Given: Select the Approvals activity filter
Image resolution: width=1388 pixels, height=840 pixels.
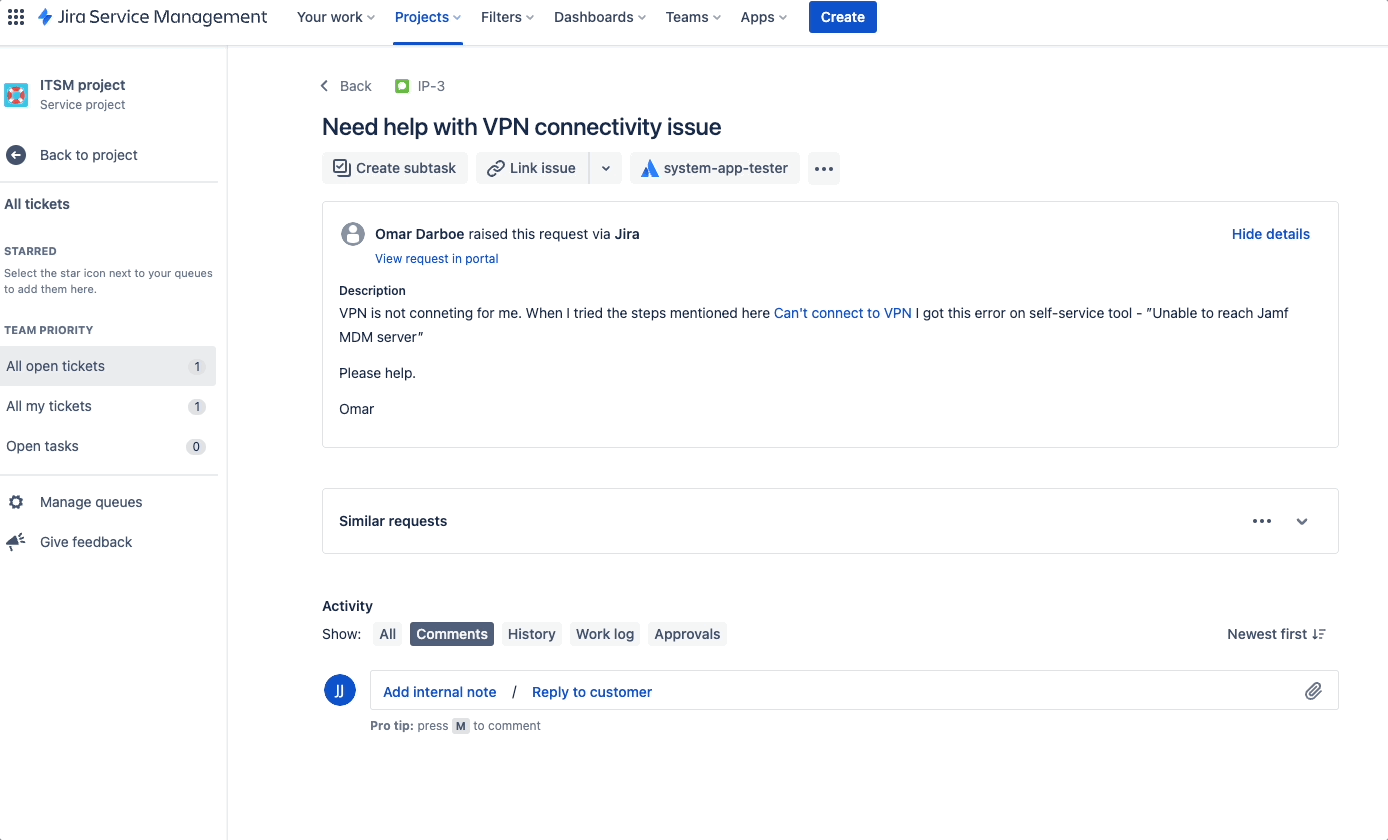Looking at the screenshot, I should tap(687, 633).
